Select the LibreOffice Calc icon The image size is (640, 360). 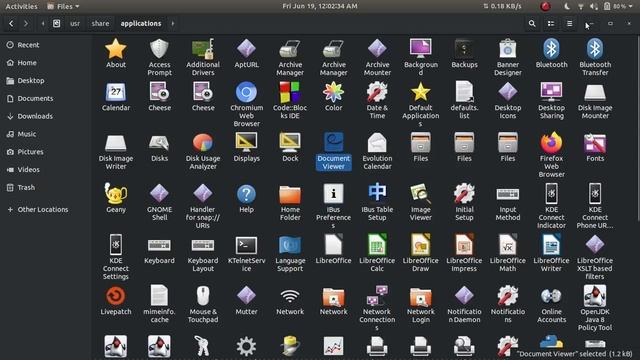click(377, 245)
